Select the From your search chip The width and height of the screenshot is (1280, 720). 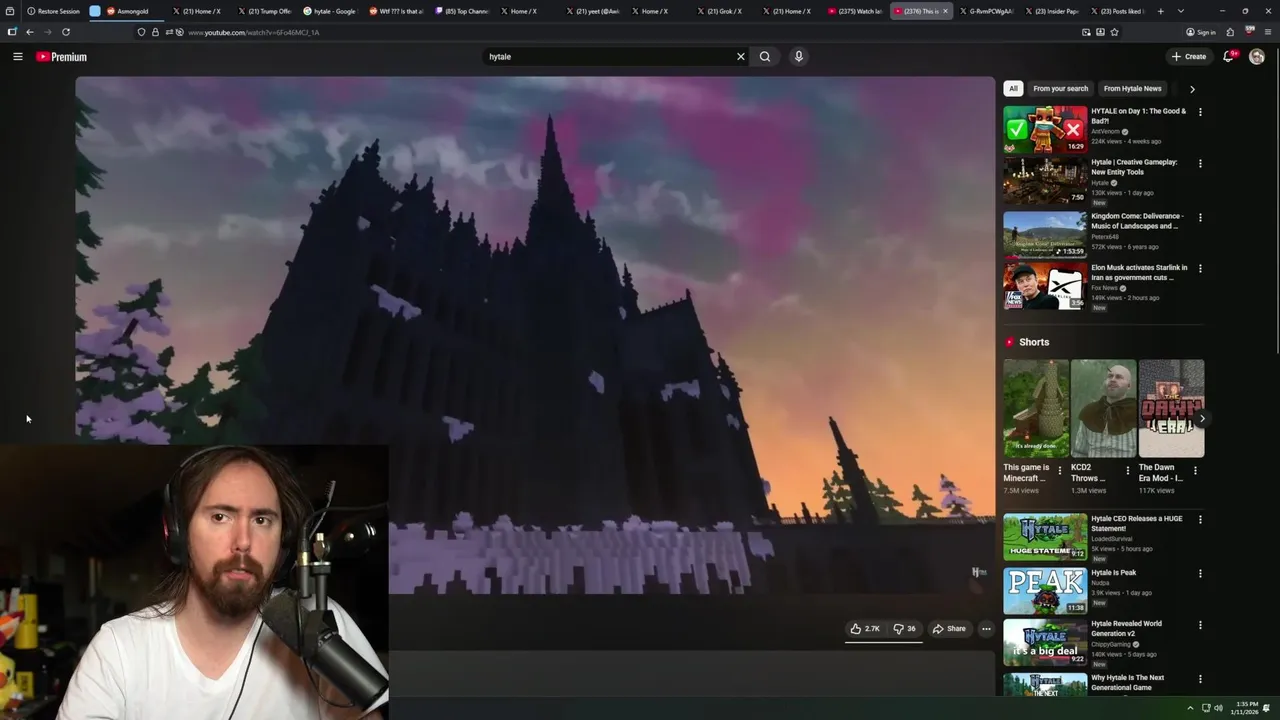(x=1060, y=88)
